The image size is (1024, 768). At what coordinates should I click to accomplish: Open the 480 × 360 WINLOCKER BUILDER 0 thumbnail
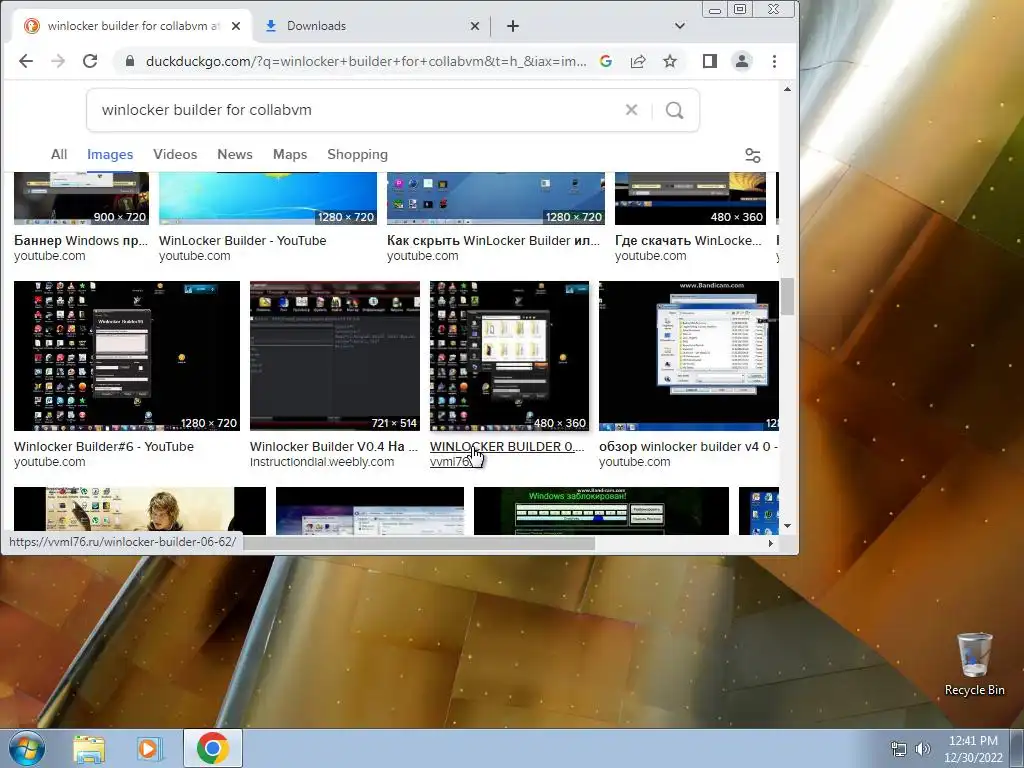coord(509,356)
